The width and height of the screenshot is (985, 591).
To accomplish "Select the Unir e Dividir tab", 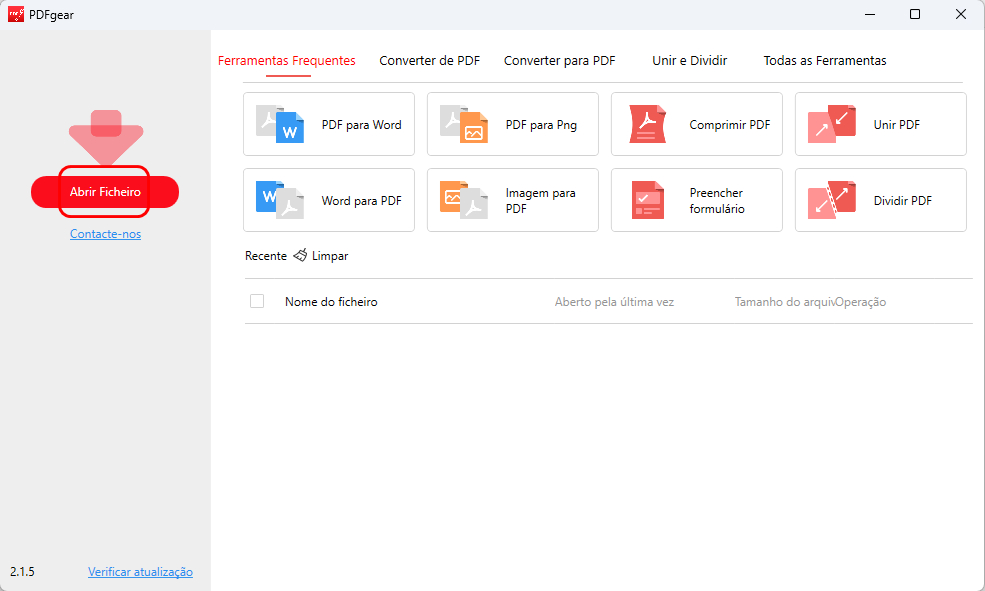I will 689,61.
